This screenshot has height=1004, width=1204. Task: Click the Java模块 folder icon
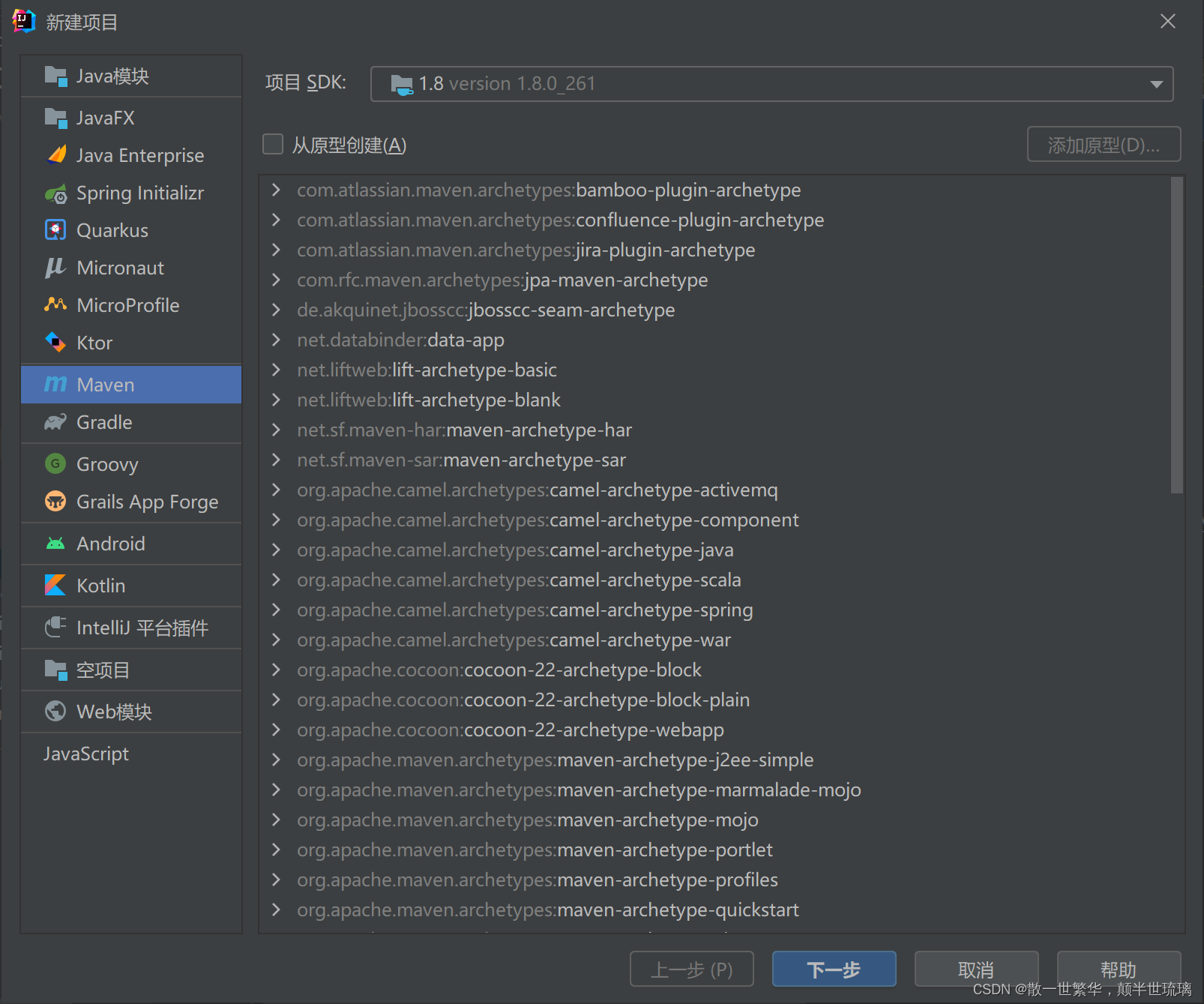coord(55,76)
